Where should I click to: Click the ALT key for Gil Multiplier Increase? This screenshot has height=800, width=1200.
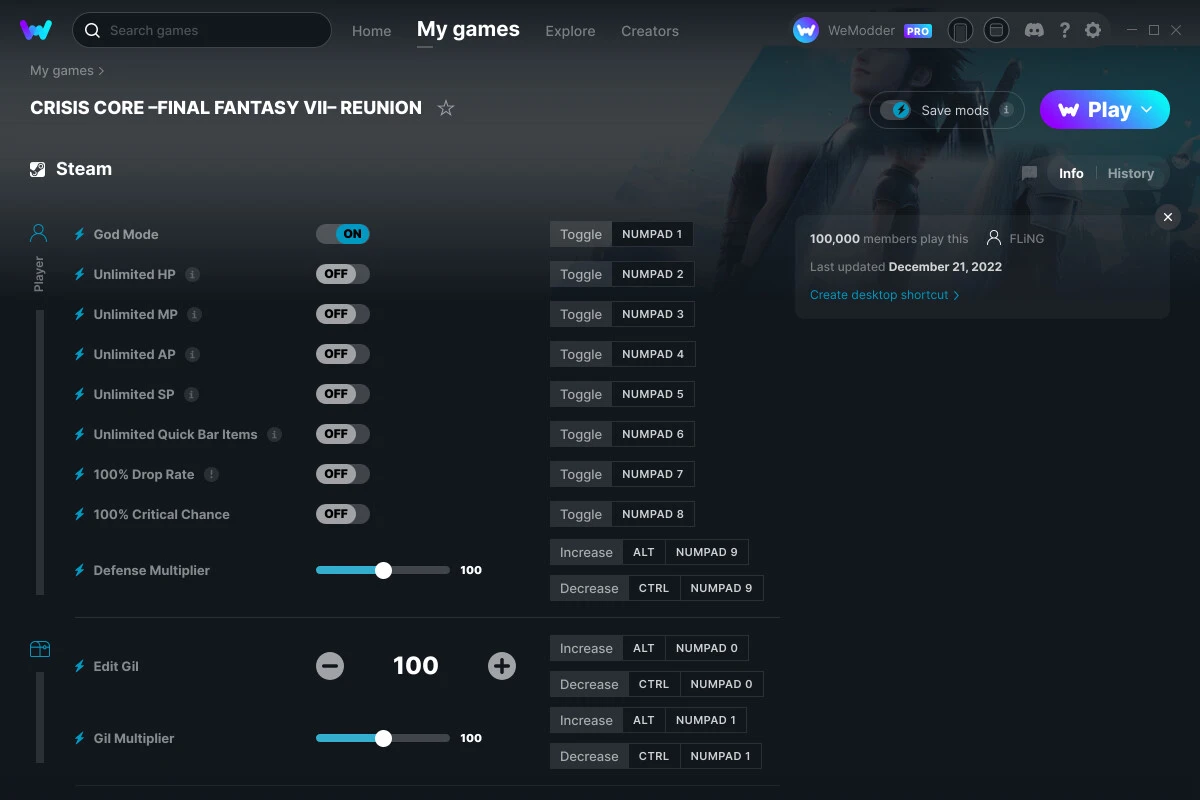pos(644,720)
